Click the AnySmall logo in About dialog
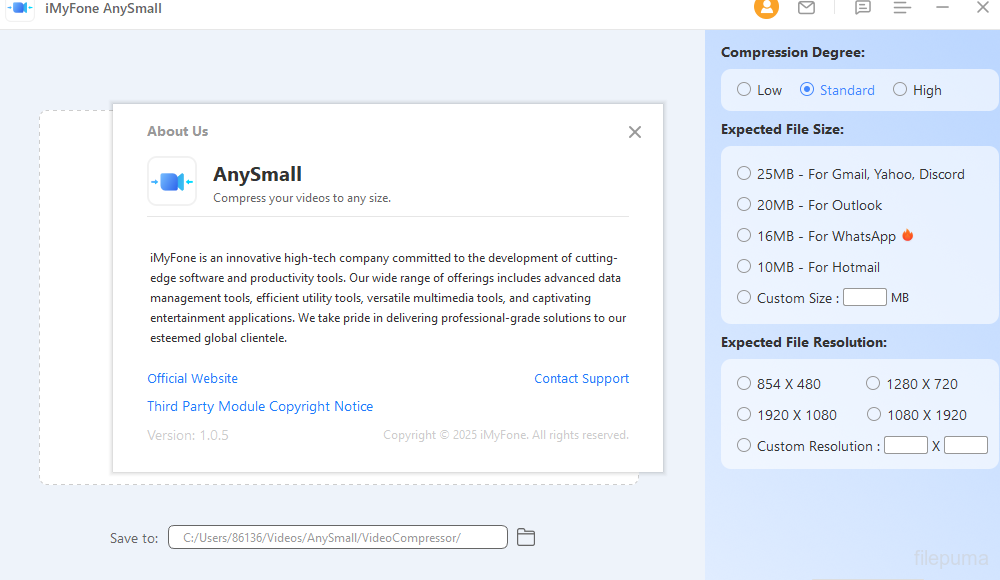 [x=172, y=181]
